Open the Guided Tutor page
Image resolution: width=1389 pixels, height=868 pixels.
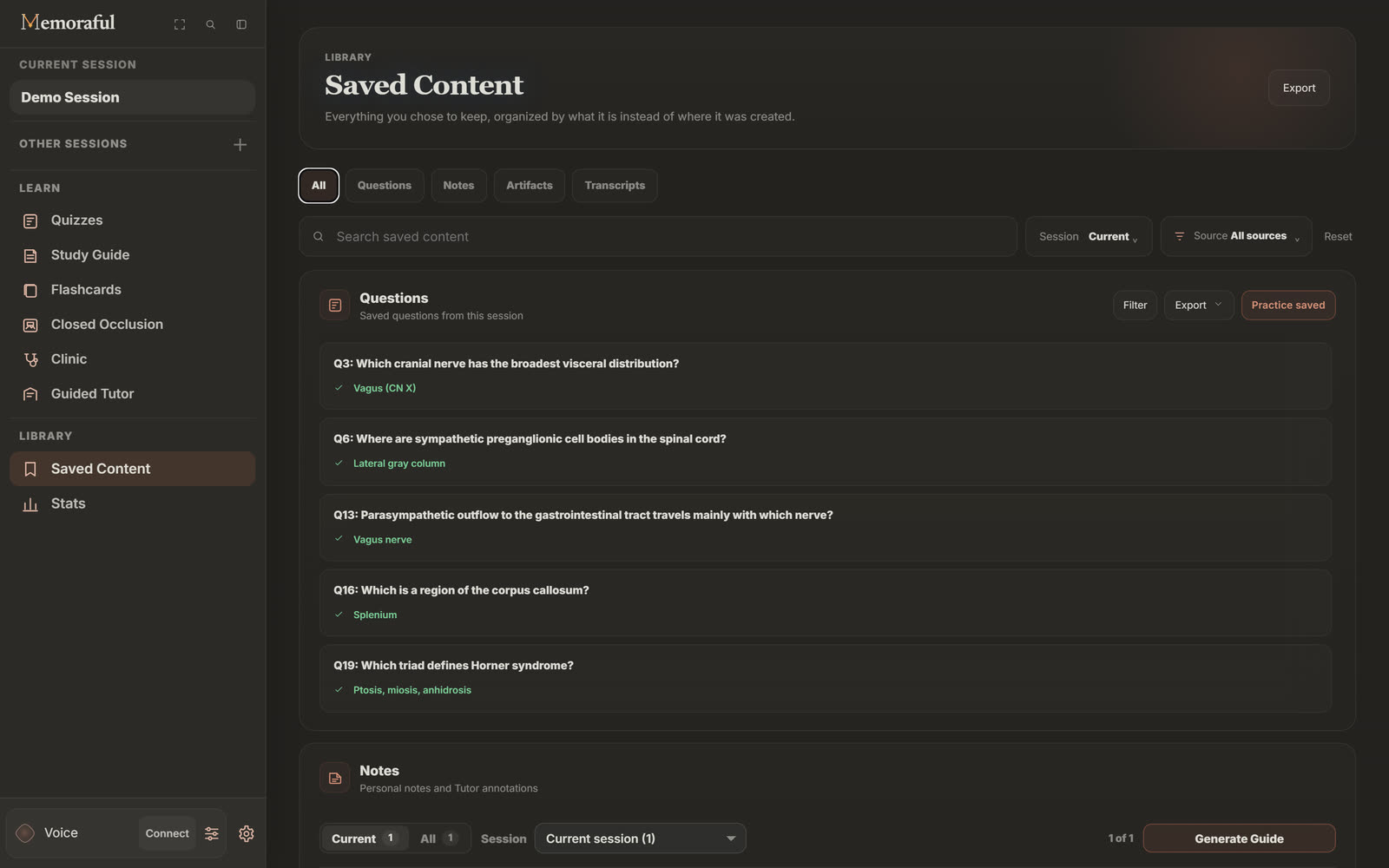132,394
